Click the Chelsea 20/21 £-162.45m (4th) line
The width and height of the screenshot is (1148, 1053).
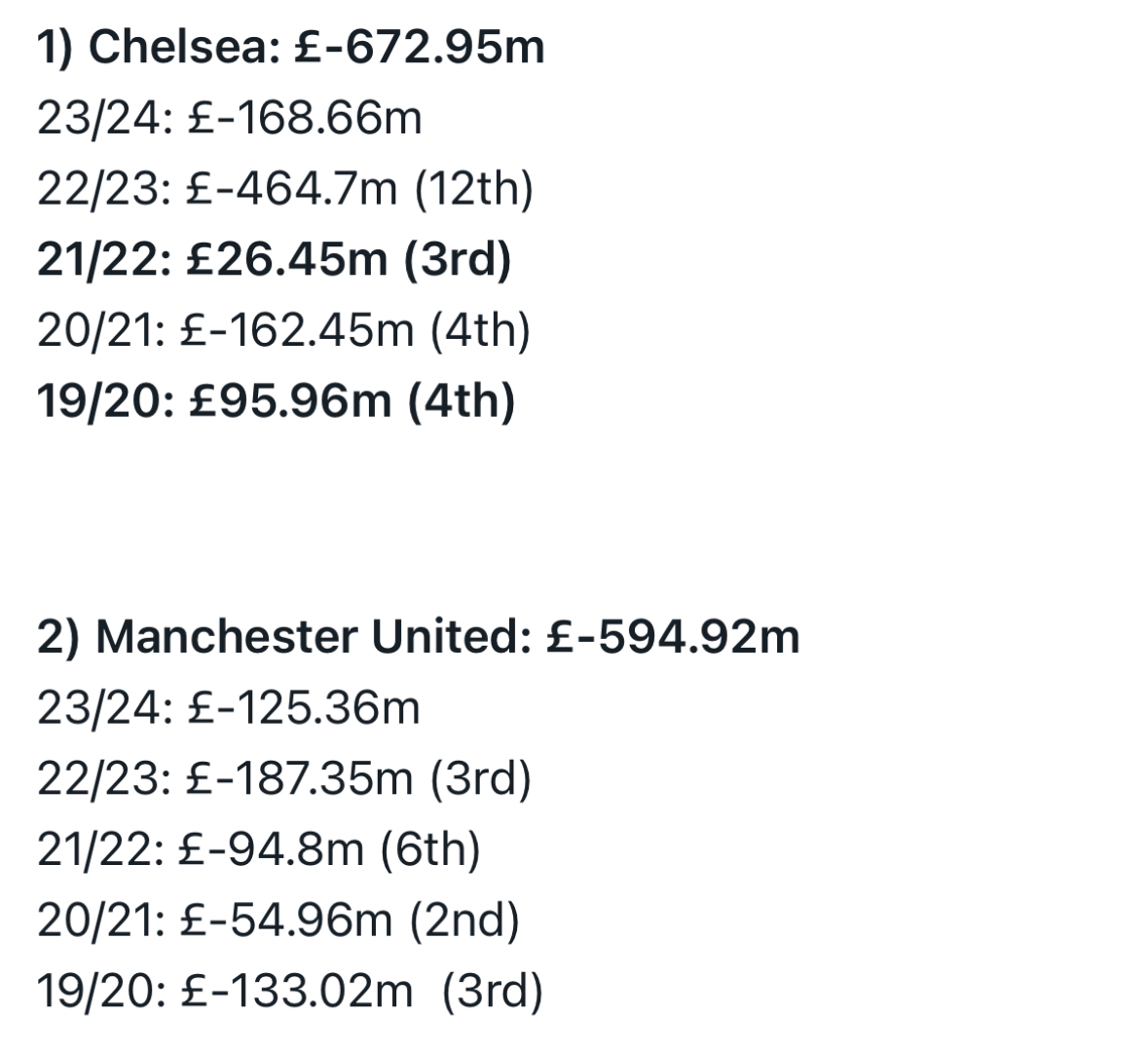[283, 331]
